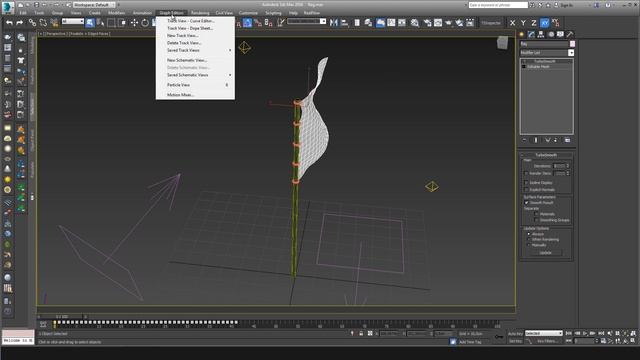Select the Select and Move tool
Image resolution: width=640 pixels, height=360 pixels.
coord(134,23)
